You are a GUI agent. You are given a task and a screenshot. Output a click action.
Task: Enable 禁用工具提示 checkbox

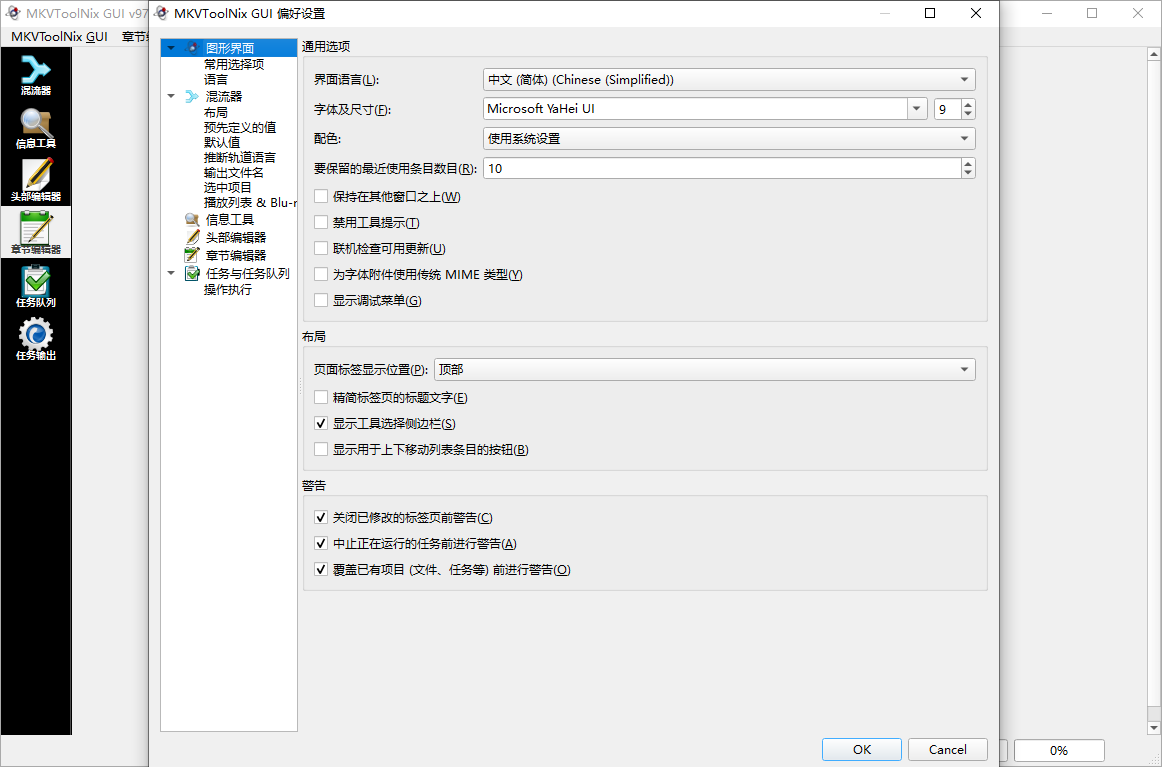click(x=321, y=222)
